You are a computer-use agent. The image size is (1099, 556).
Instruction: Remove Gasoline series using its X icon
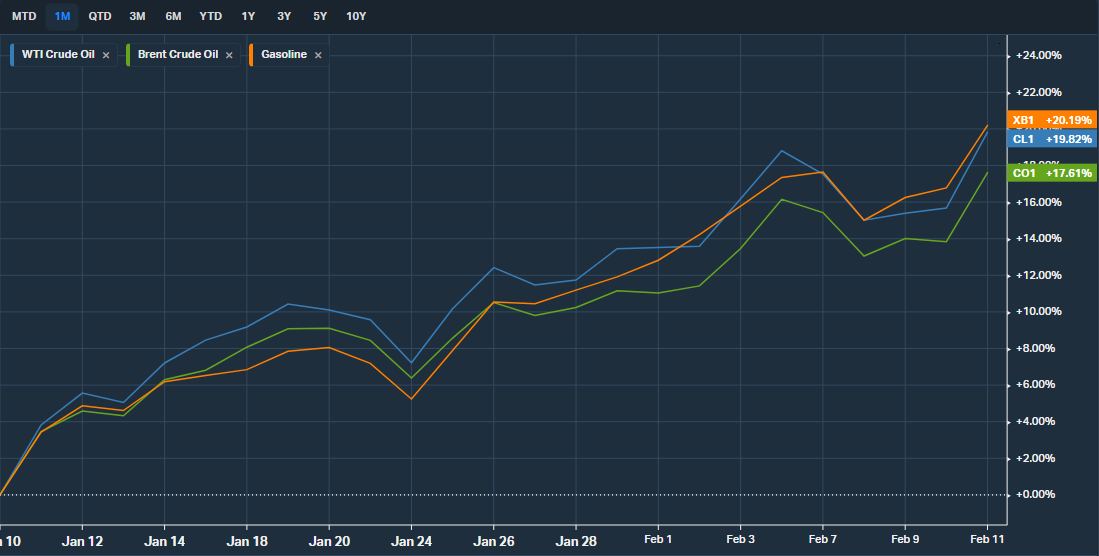[x=318, y=55]
